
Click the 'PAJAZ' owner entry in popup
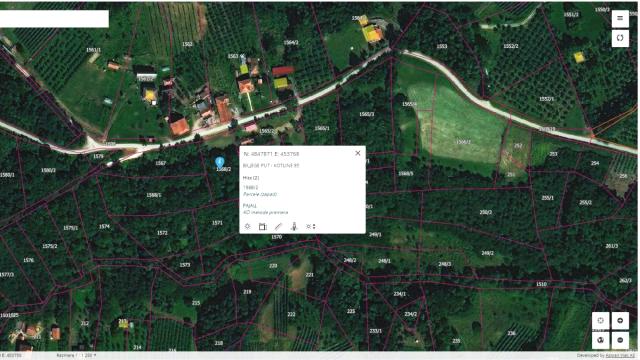pos(250,206)
